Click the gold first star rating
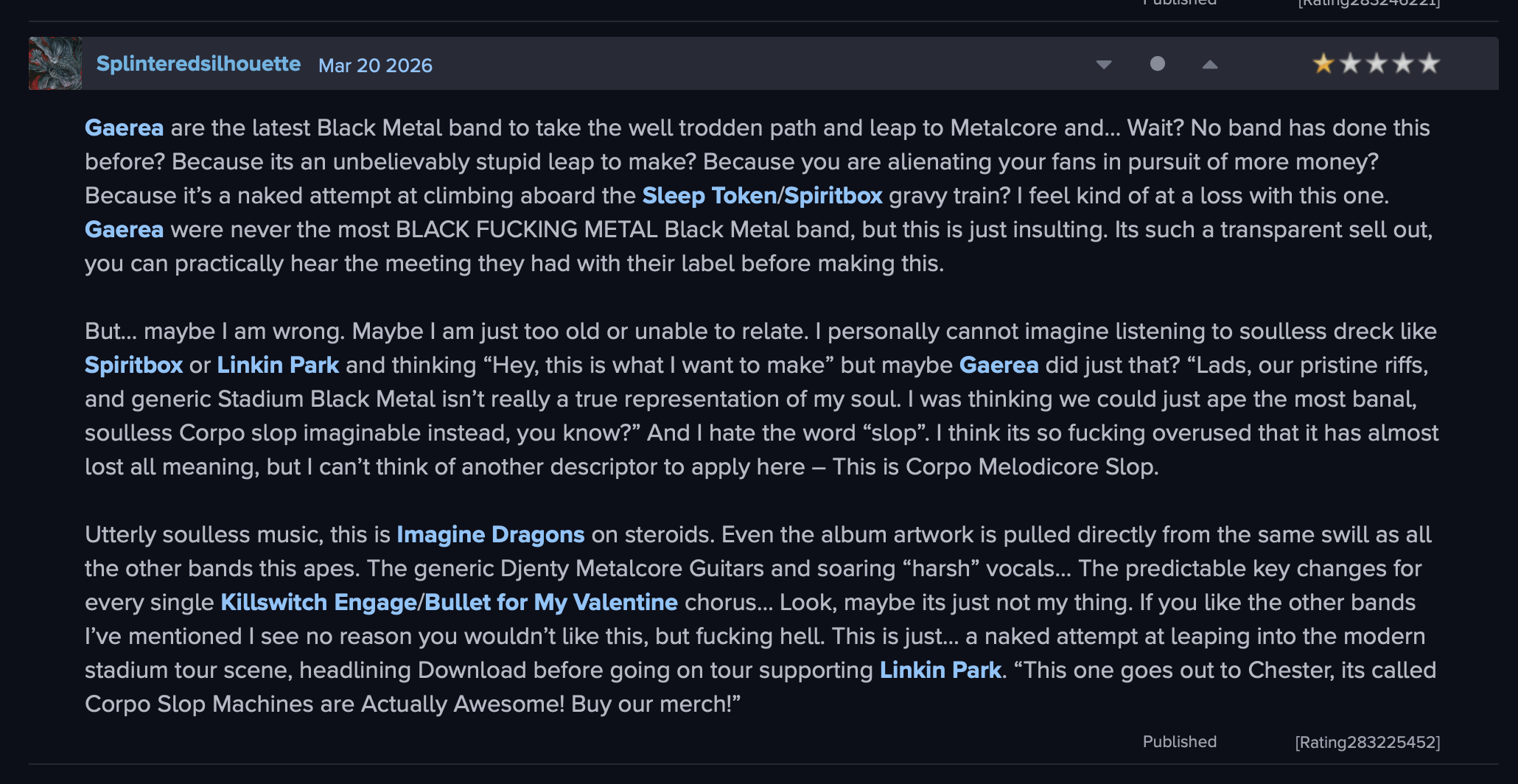This screenshot has width=1518, height=784. 1323,64
